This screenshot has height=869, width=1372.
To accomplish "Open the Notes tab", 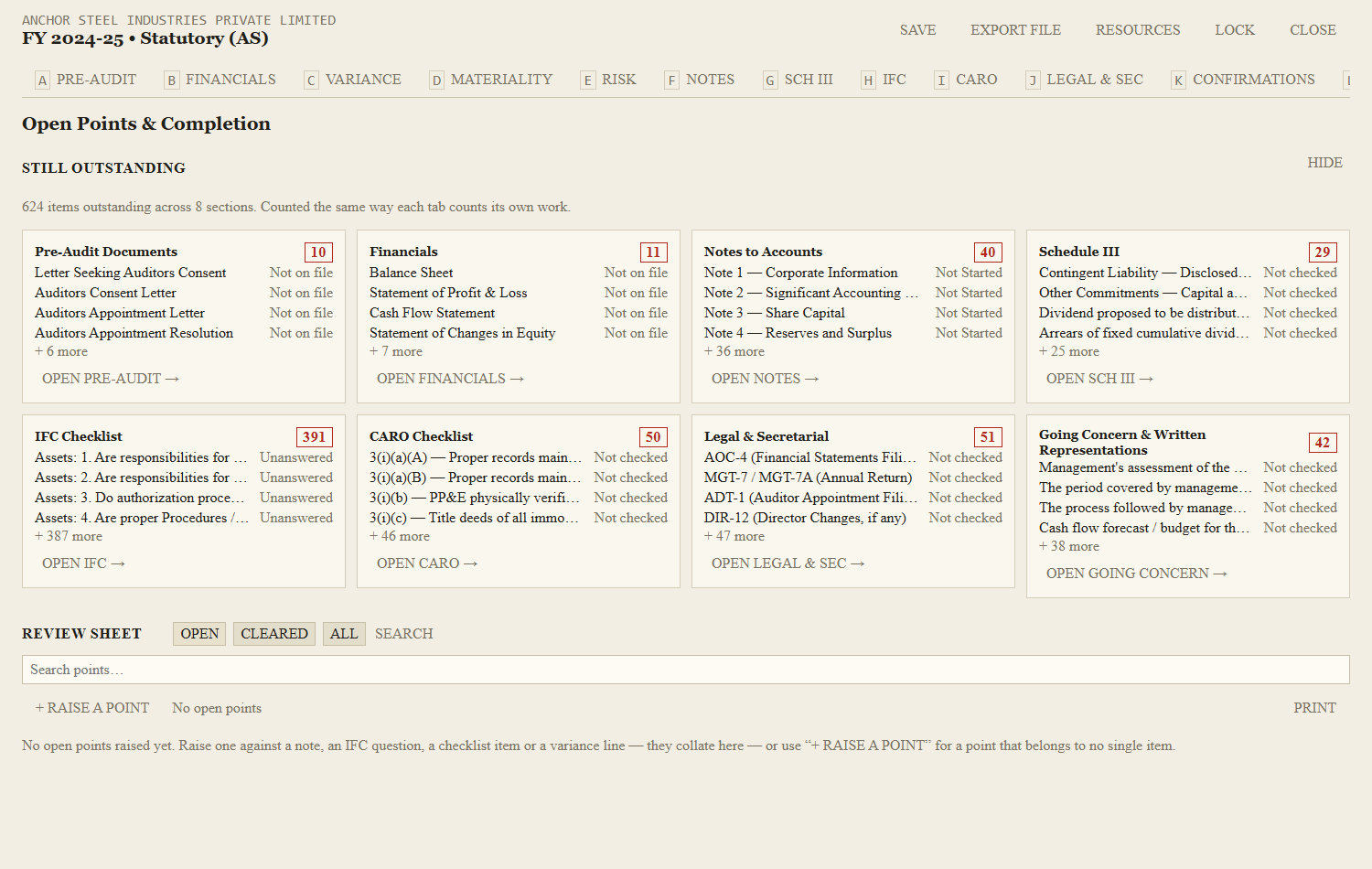I will (x=700, y=80).
